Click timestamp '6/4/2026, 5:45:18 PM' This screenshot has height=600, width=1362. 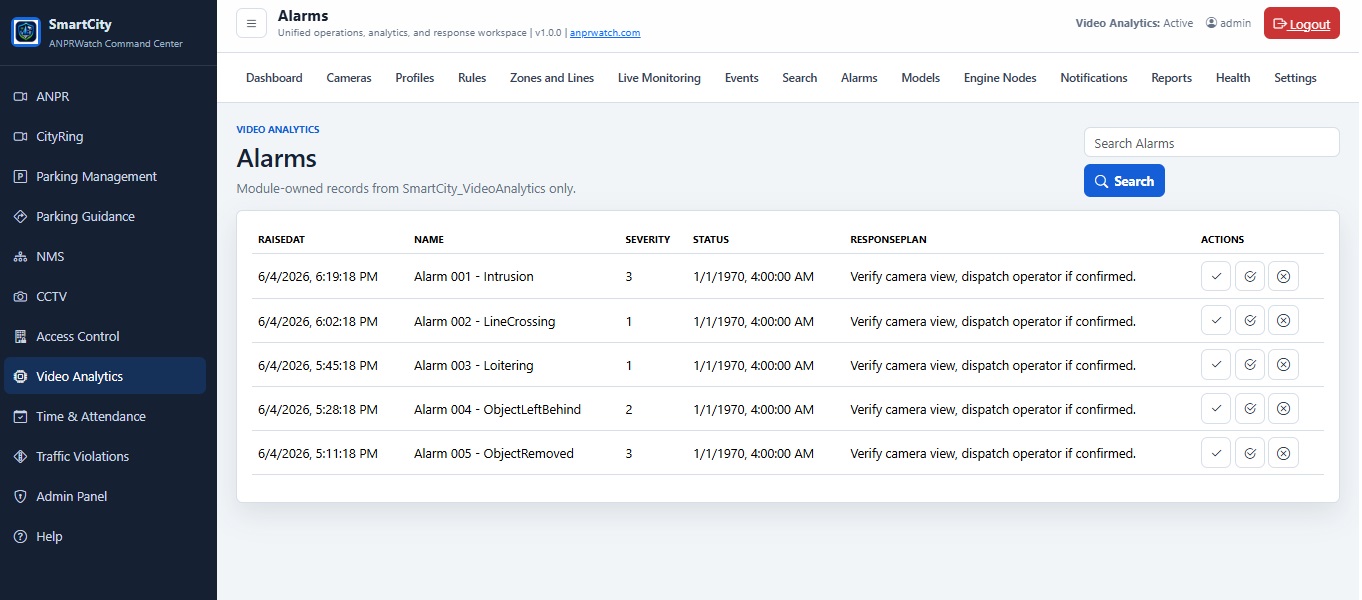(x=318, y=365)
